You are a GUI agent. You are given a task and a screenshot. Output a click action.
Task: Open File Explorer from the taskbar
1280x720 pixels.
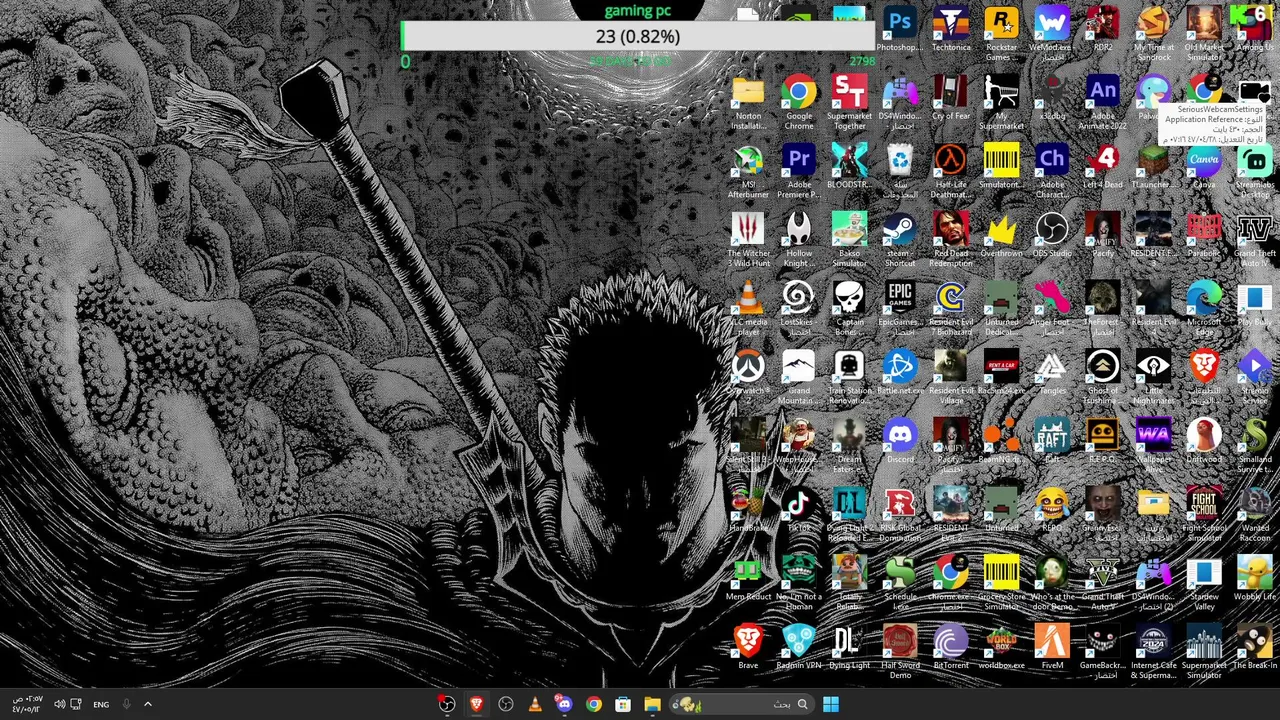(652, 704)
